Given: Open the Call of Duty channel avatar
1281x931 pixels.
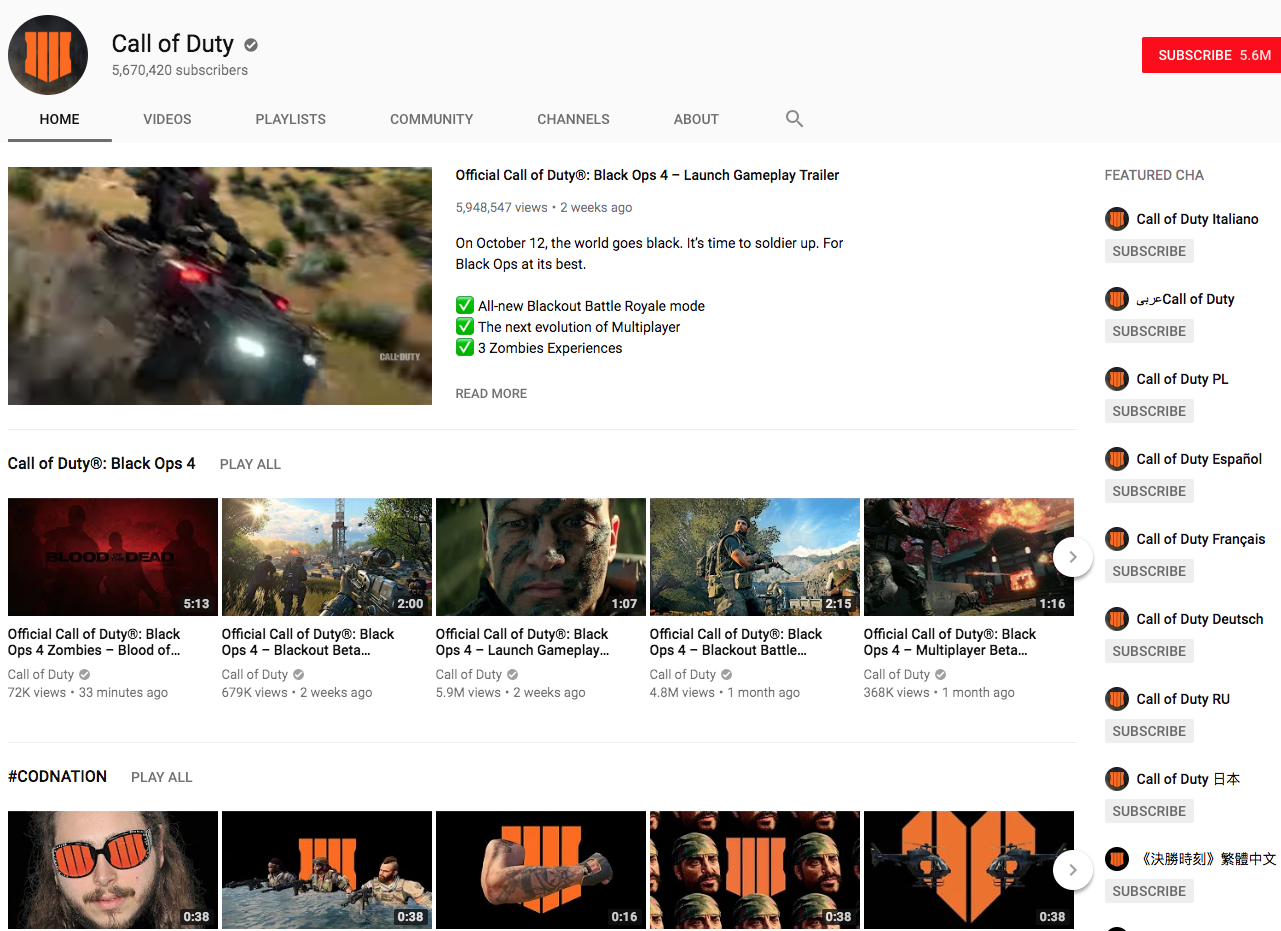Looking at the screenshot, I should click(48, 55).
